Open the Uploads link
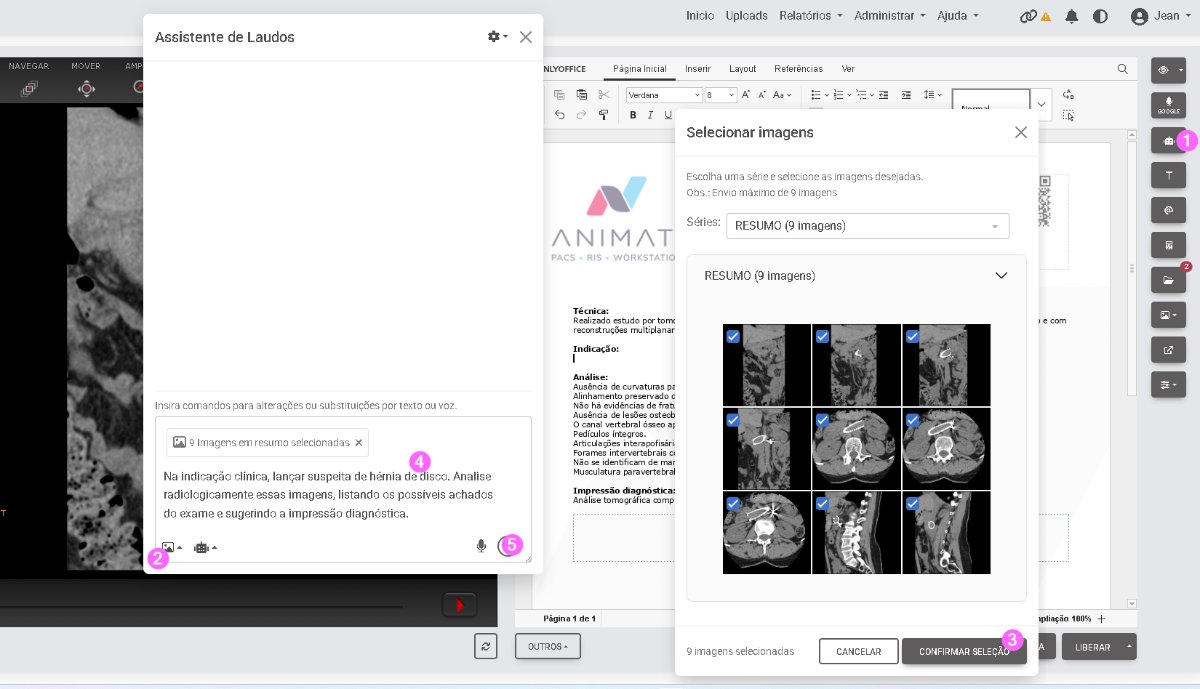The width and height of the screenshot is (1200, 689). pyautogui.click(x=746, y=16)
